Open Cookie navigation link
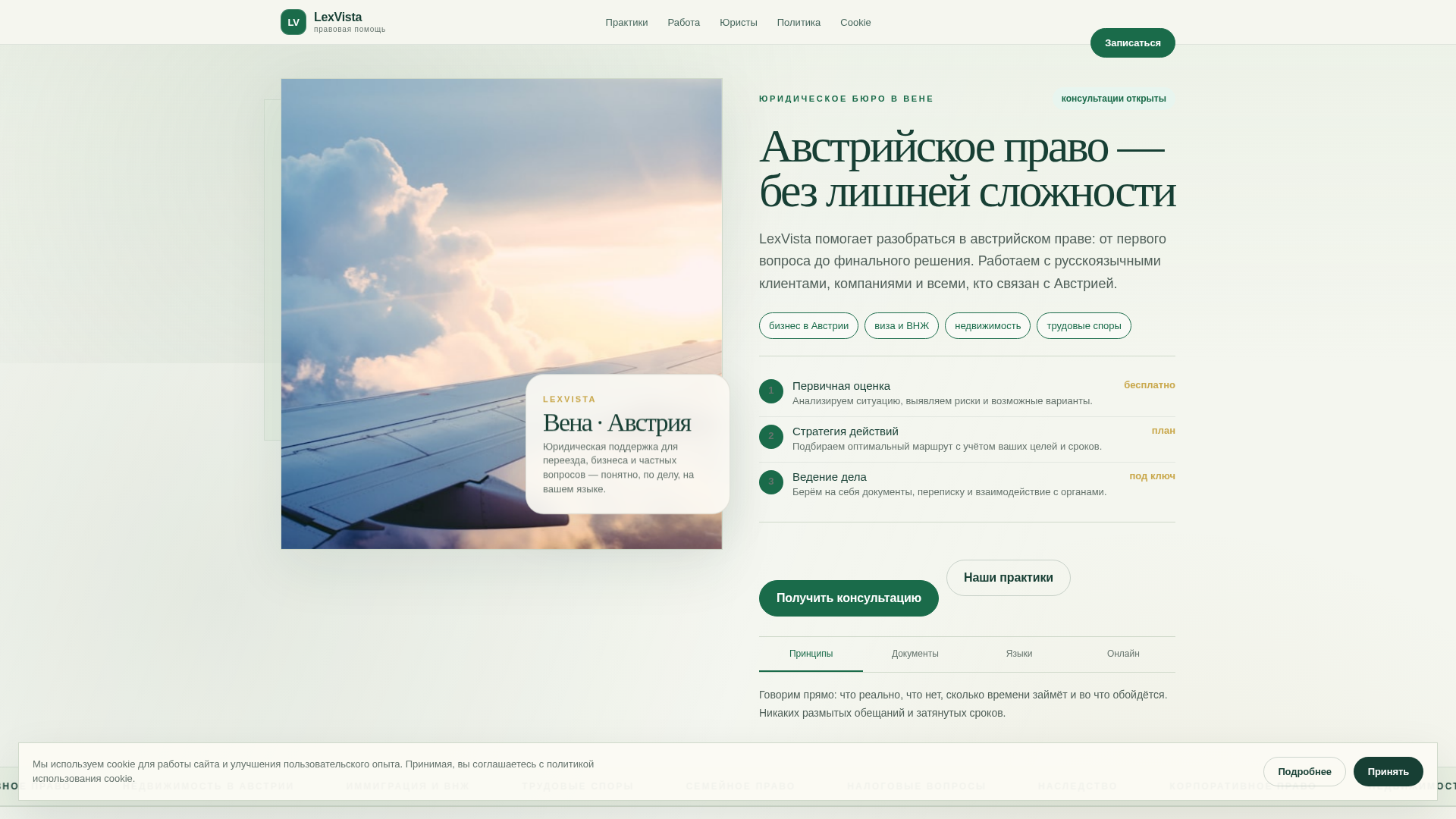 pyautogui.click(x=855, y=23)
